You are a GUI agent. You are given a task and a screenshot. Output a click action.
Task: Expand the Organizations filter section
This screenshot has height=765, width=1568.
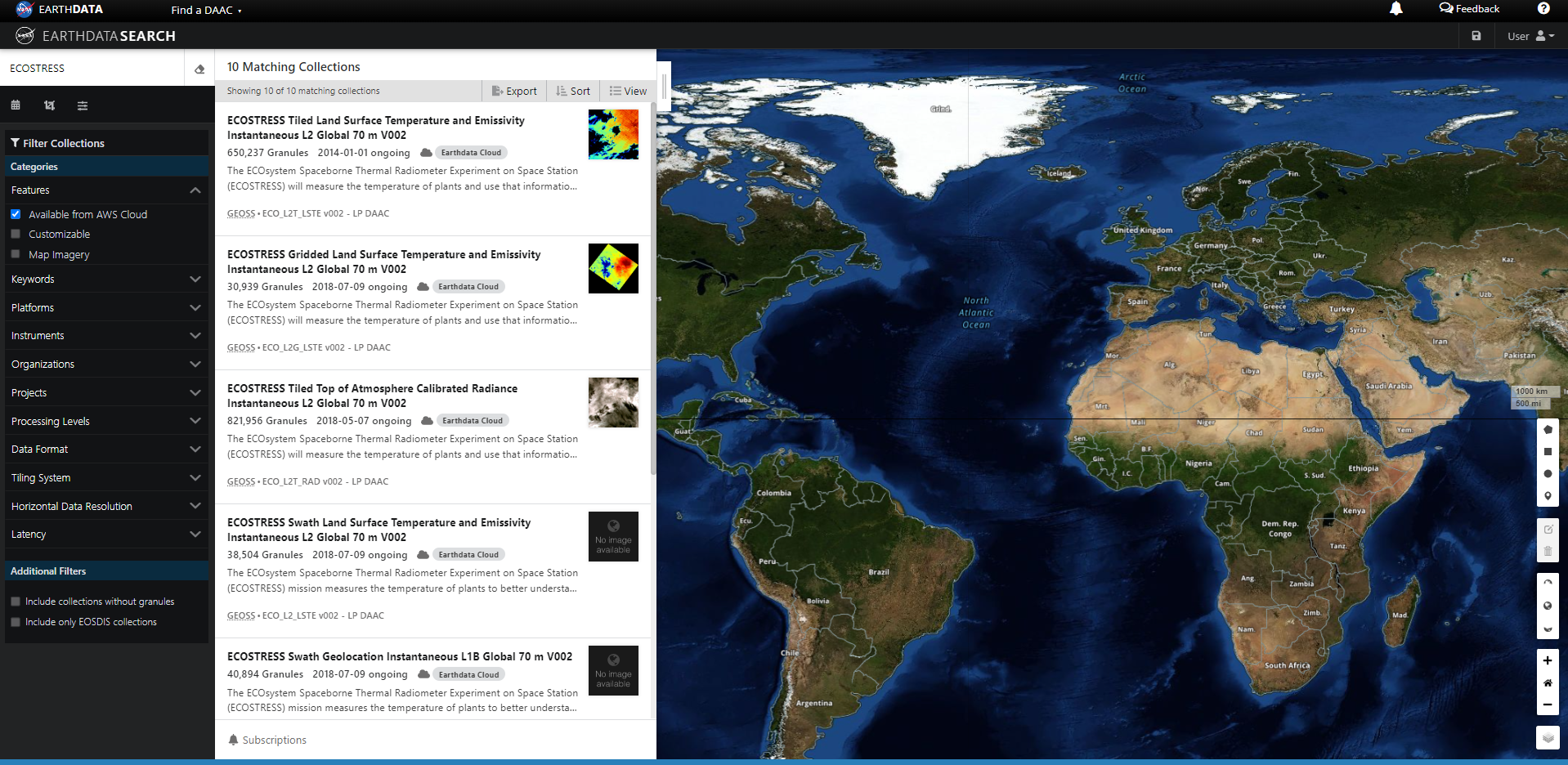coord(106,365)
